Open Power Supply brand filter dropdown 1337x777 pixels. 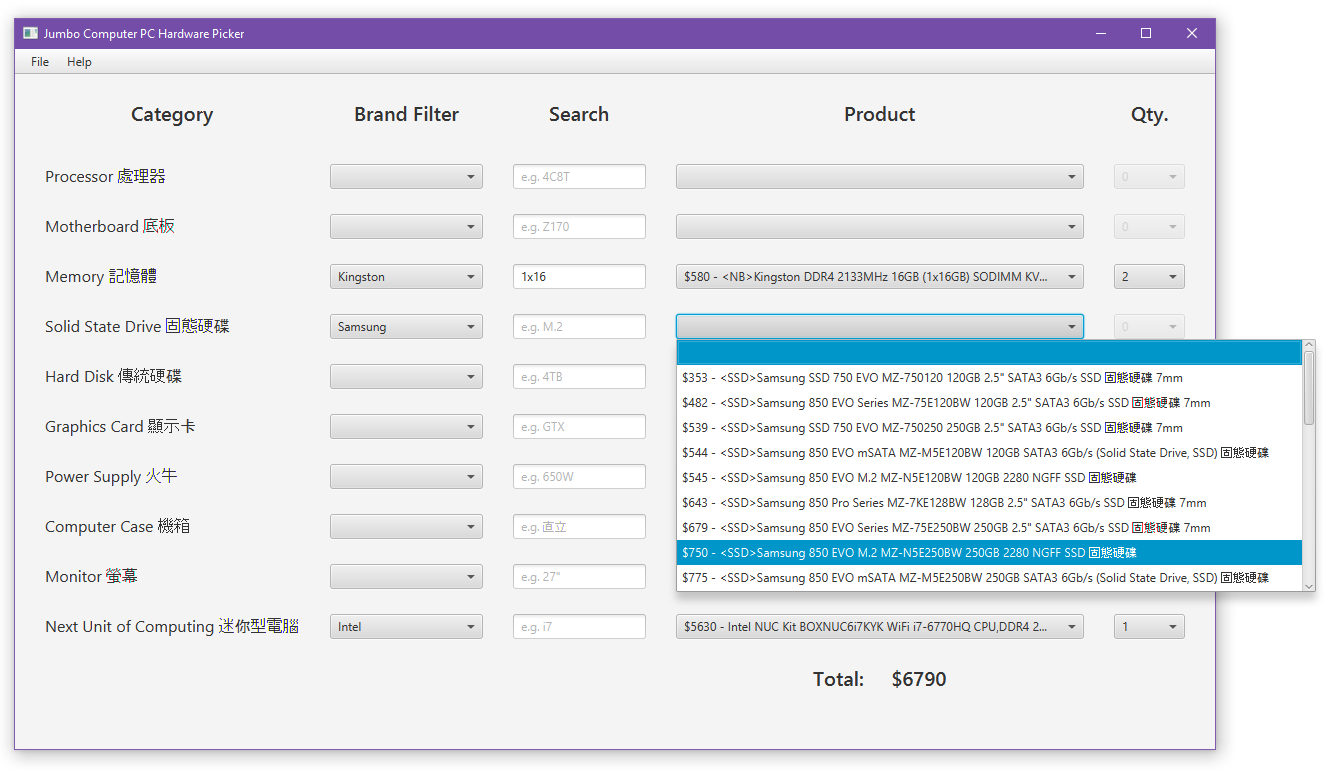(406, 477)
